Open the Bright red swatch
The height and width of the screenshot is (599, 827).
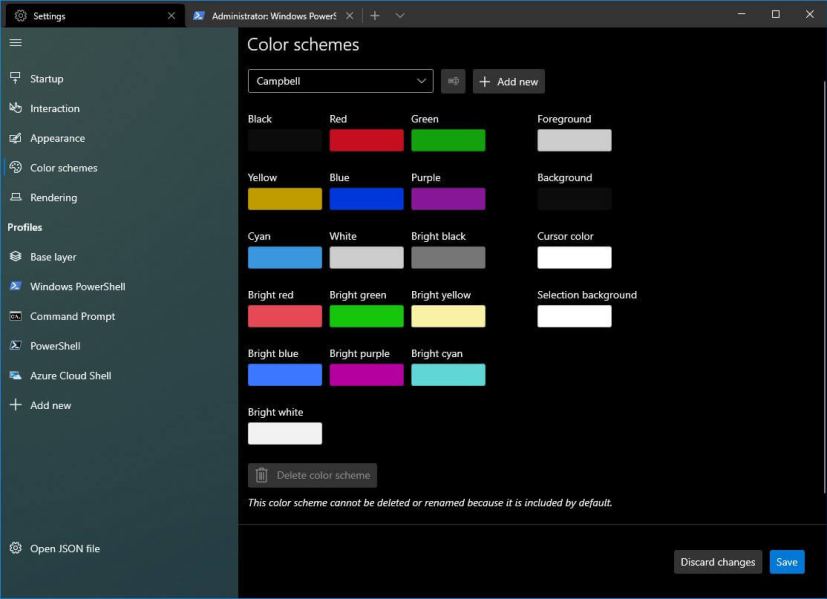point(285,316)
